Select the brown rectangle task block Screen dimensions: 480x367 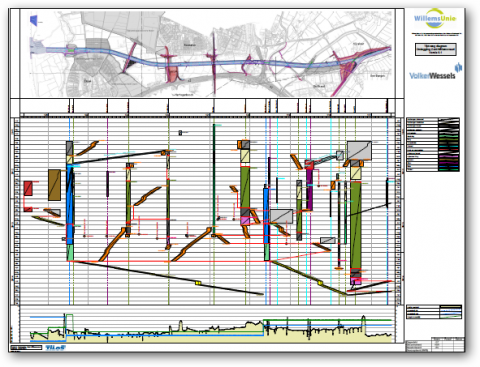54,185
